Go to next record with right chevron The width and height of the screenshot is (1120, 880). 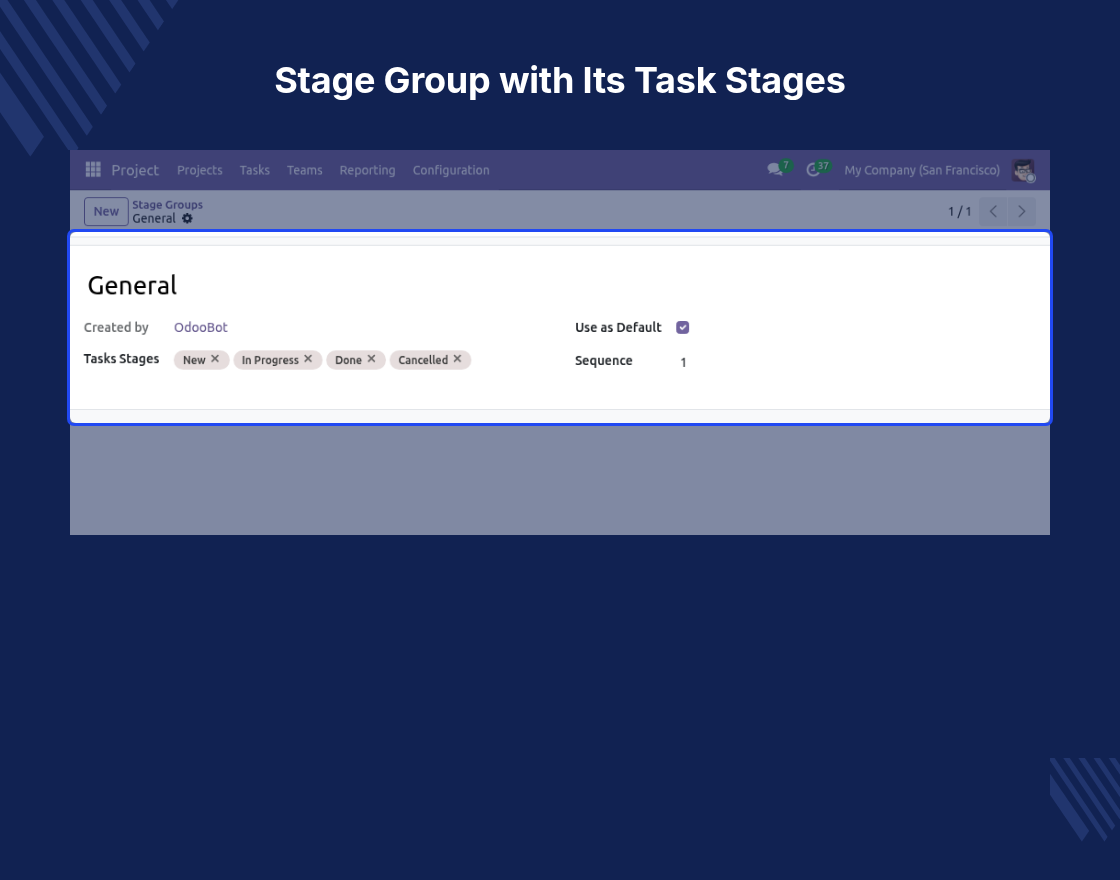coord(1021,211)
